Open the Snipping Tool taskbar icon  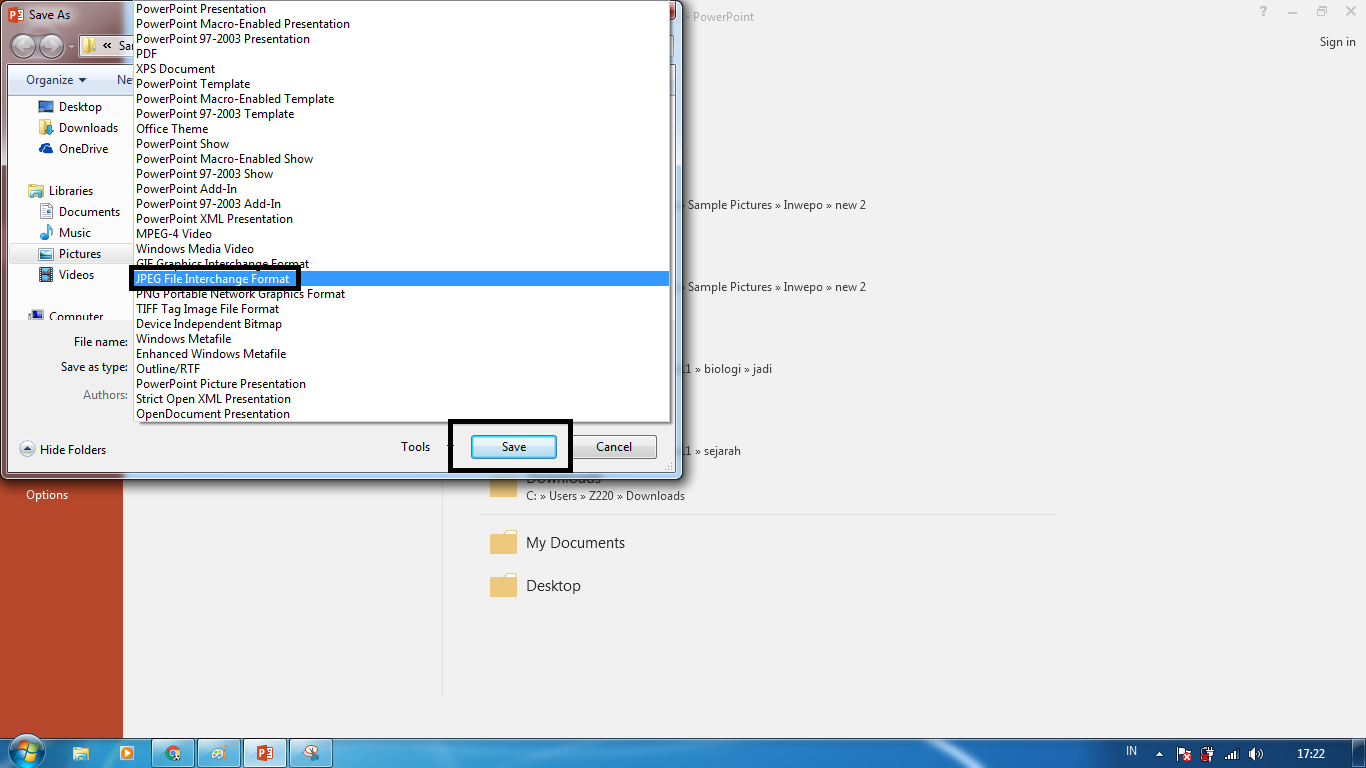point(311,753)
